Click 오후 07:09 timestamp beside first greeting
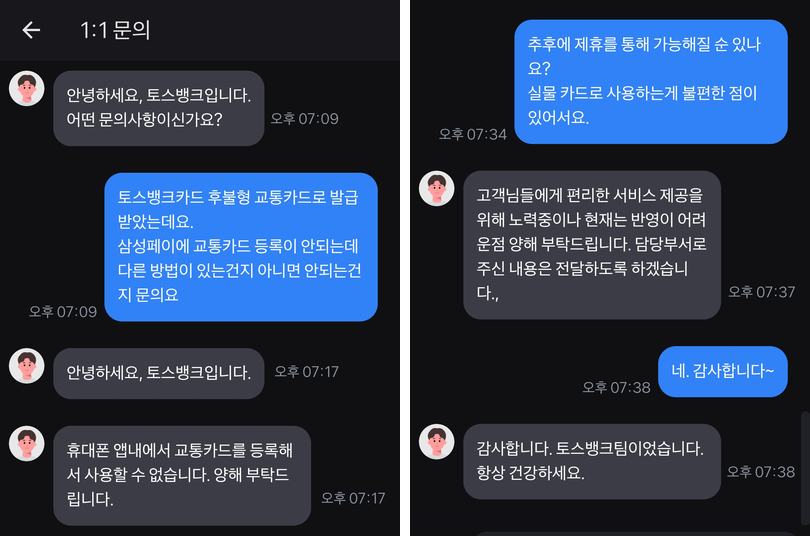 (x=305, y=119)
